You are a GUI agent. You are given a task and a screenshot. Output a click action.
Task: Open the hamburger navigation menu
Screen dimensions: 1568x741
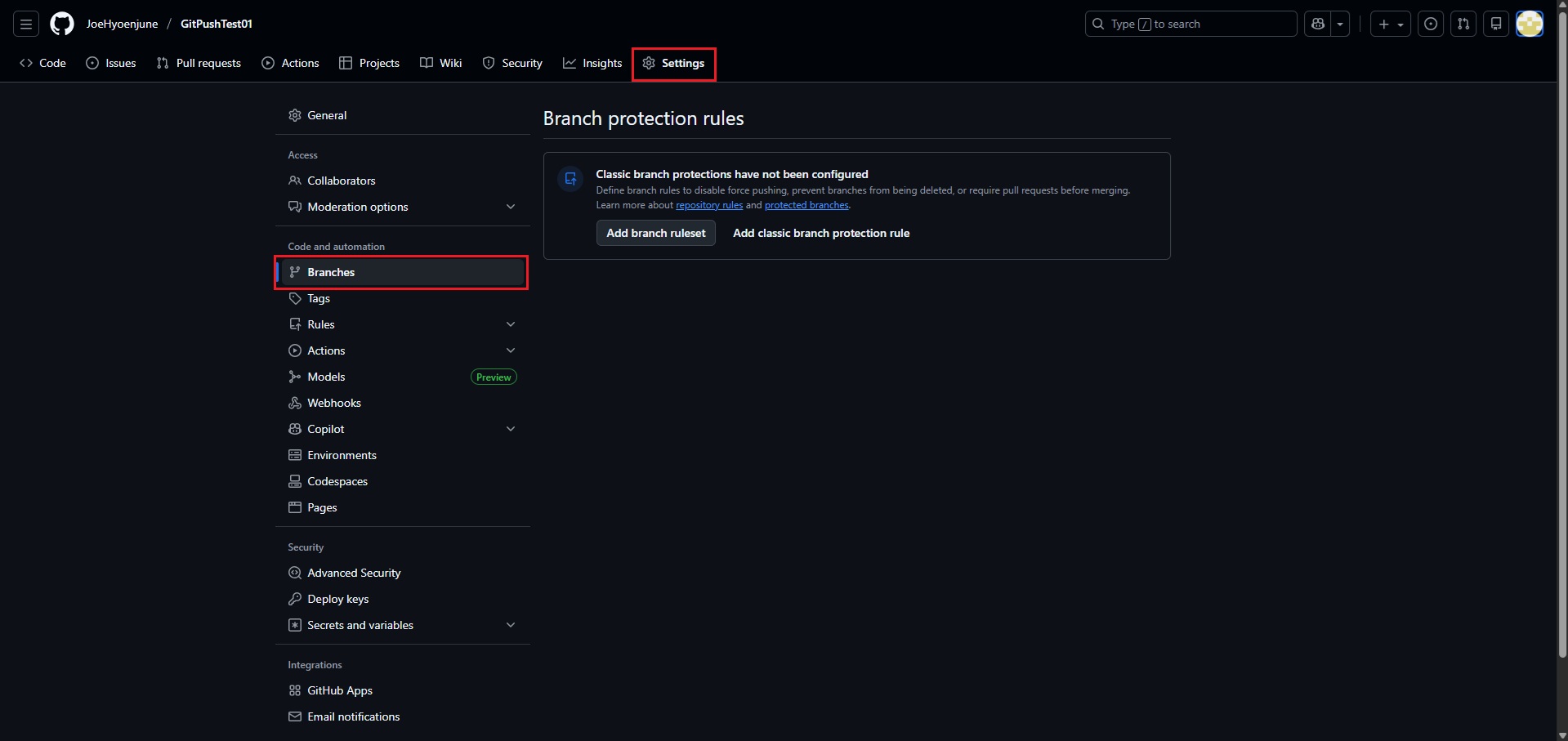pyautogui.click(x=26, y=25)
